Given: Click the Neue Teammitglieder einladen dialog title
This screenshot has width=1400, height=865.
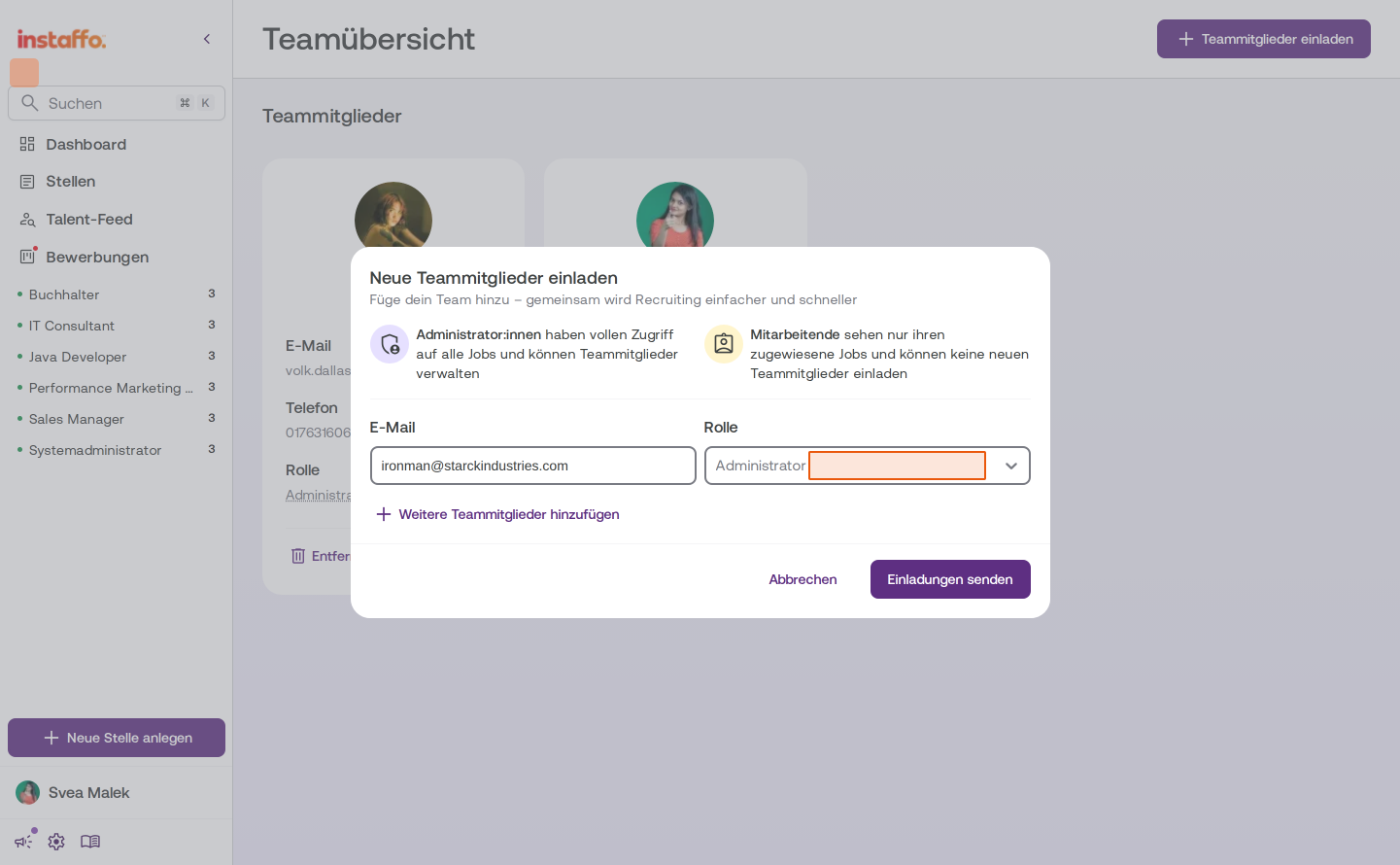Looking at the screenshot, I should coord(494,278).
